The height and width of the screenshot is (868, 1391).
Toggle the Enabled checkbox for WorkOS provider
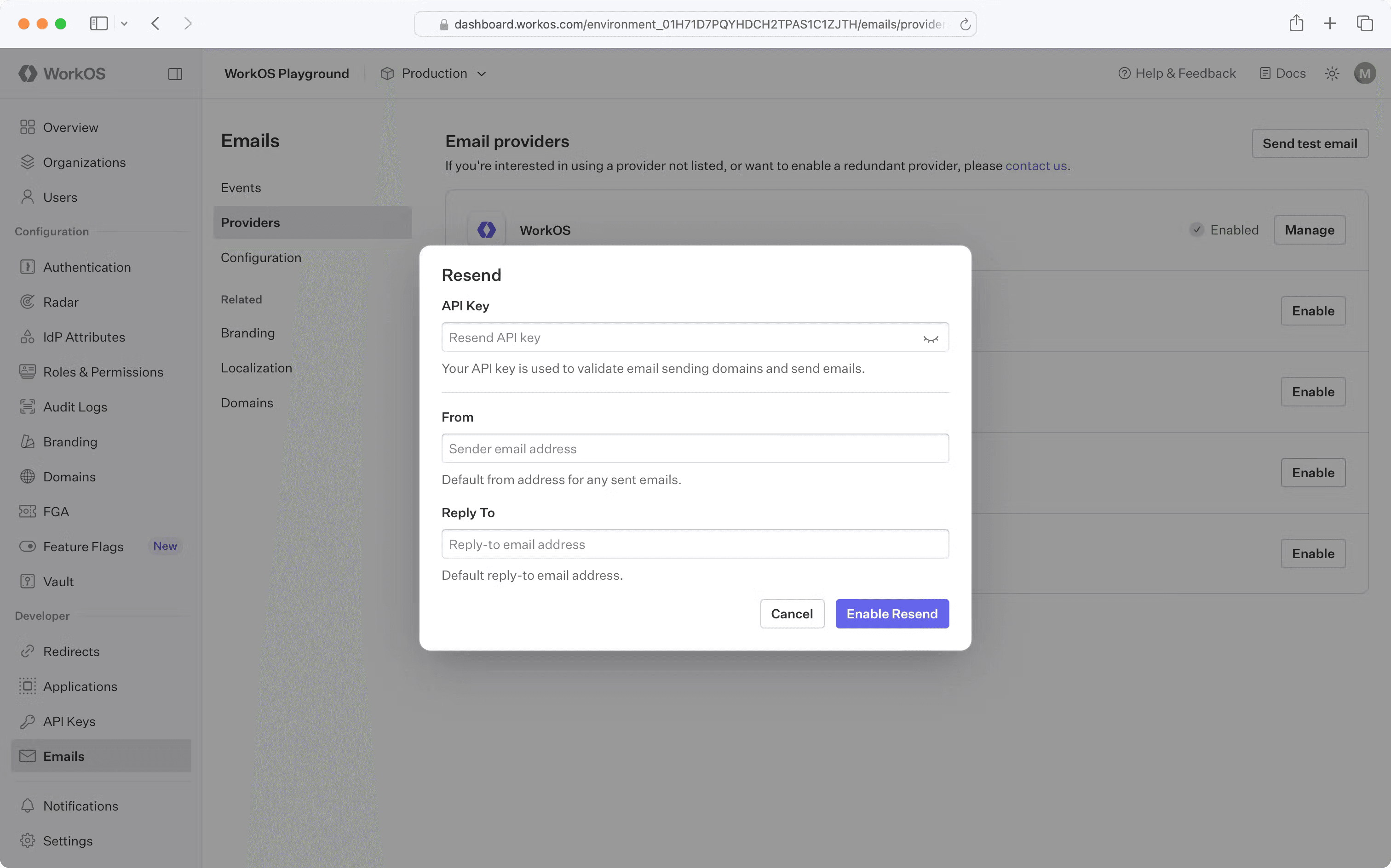pos(1196,229)
